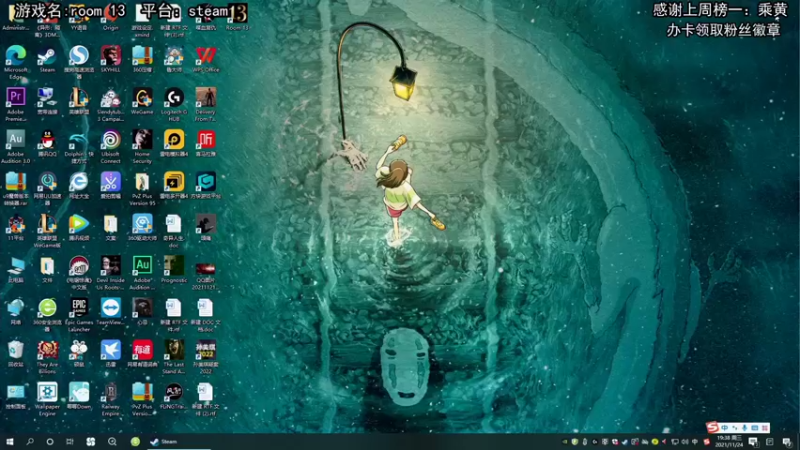Open taskbar search magnifier
Screen dimensions: 800x450
tap(30, 442)
